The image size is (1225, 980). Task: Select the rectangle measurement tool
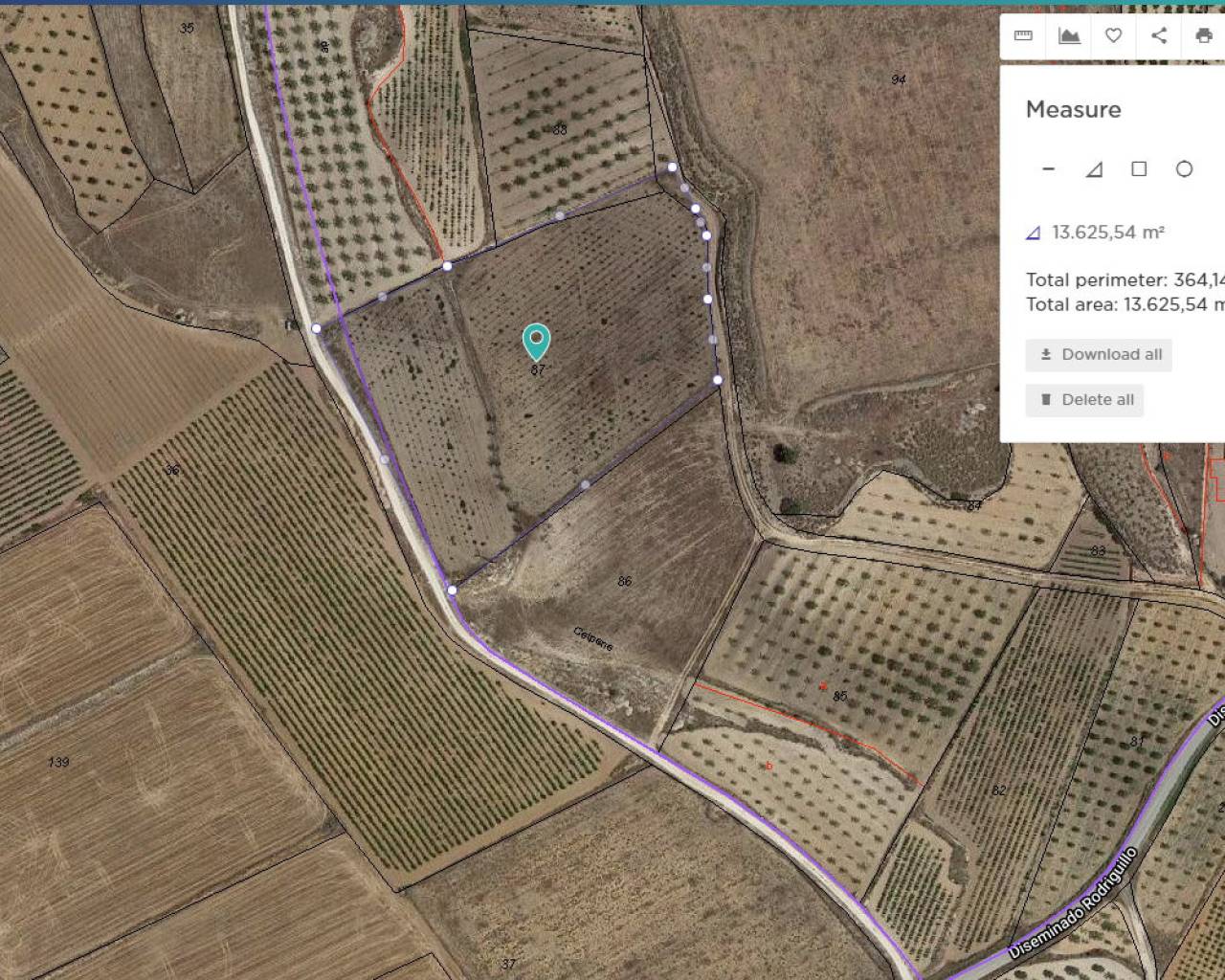(x=1139, y=169)
